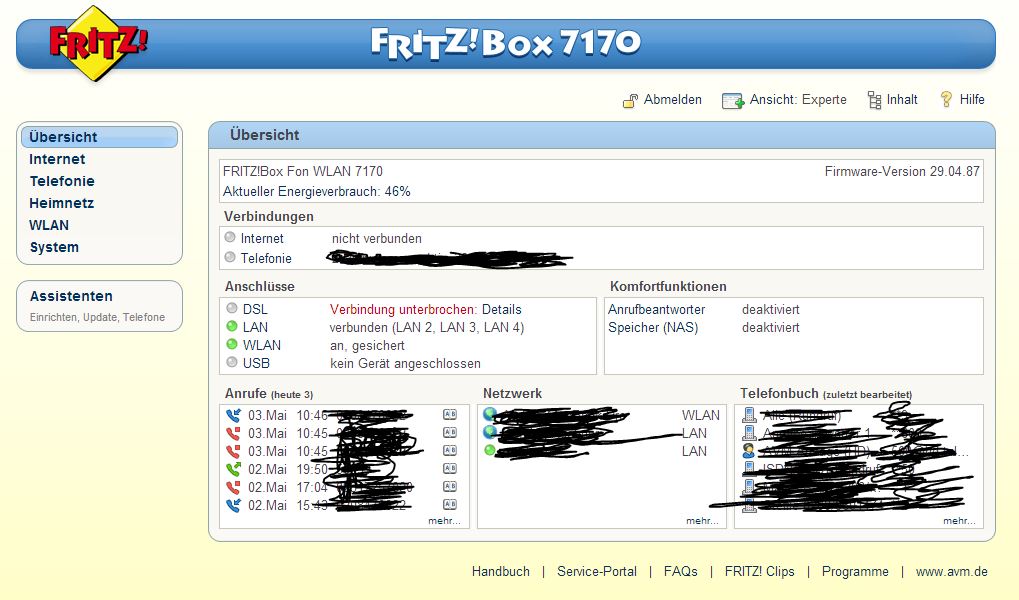Click 'FRITZ!Box Fon WLAN 7170' text
The width and height of the screenshot is (1019, 600).
click(303, 172)
